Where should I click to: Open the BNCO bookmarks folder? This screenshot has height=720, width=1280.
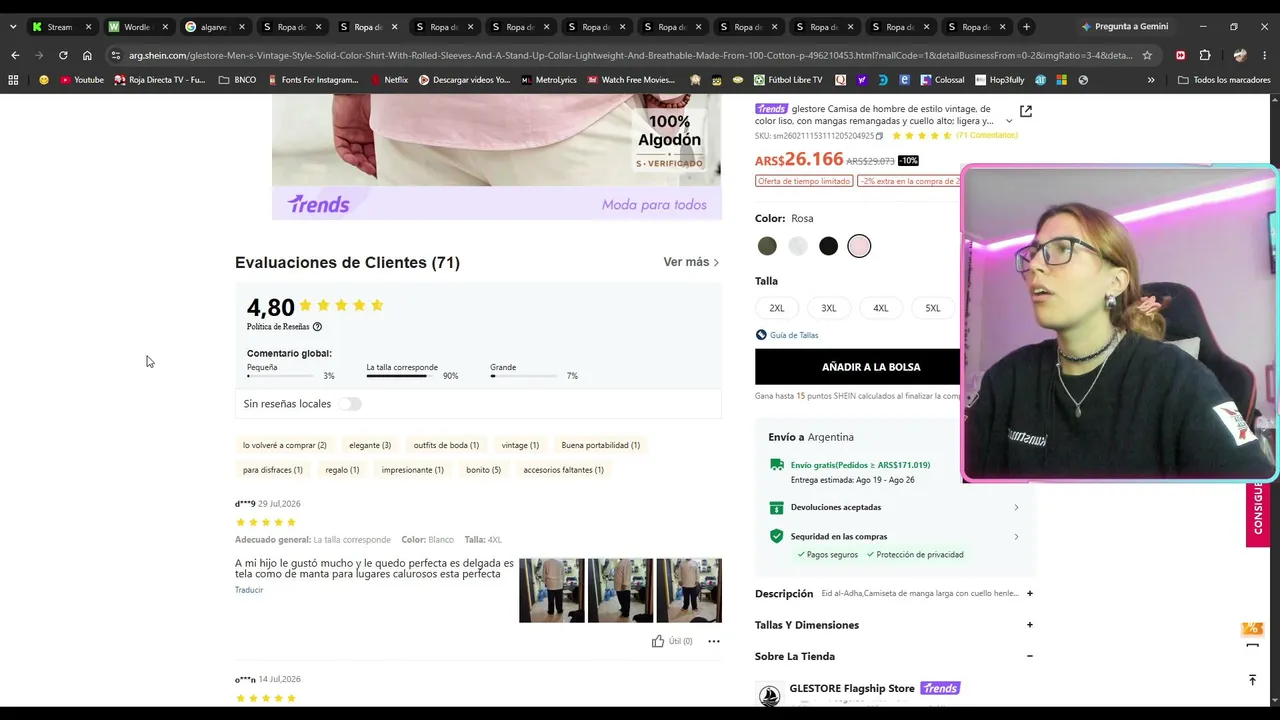coord(237,80)
